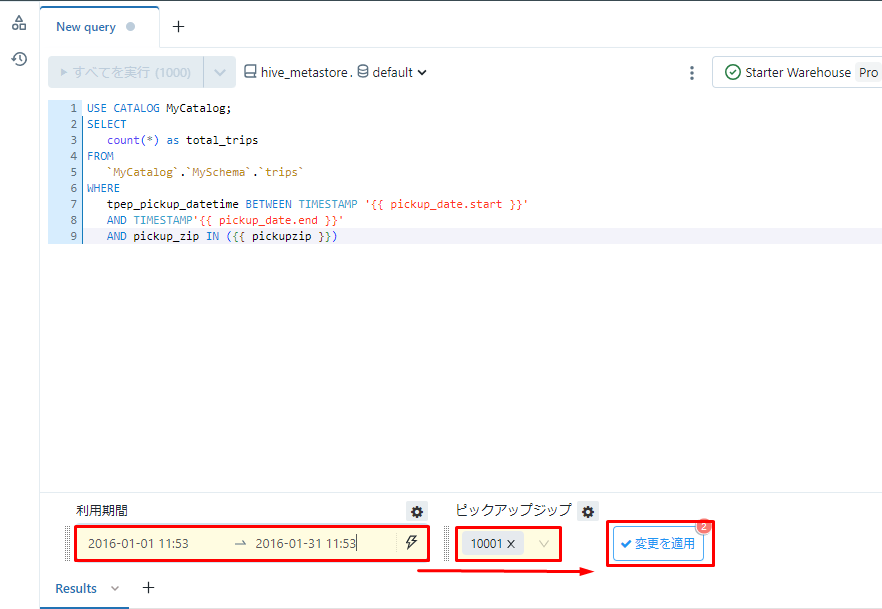Add a new query tab with the plus
882x609 pixels.
178,26
